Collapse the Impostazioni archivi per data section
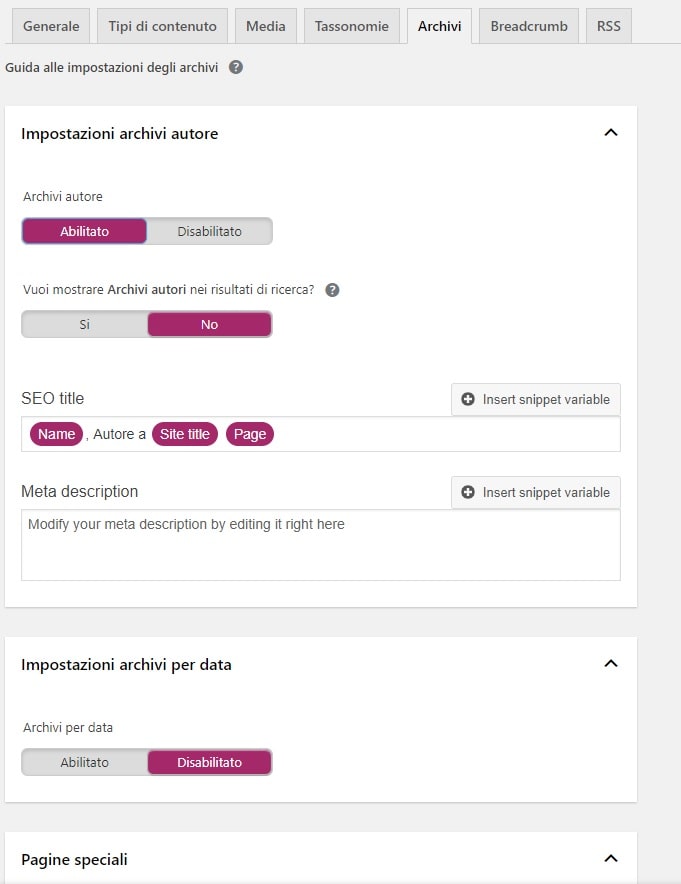 click(611, 664)
